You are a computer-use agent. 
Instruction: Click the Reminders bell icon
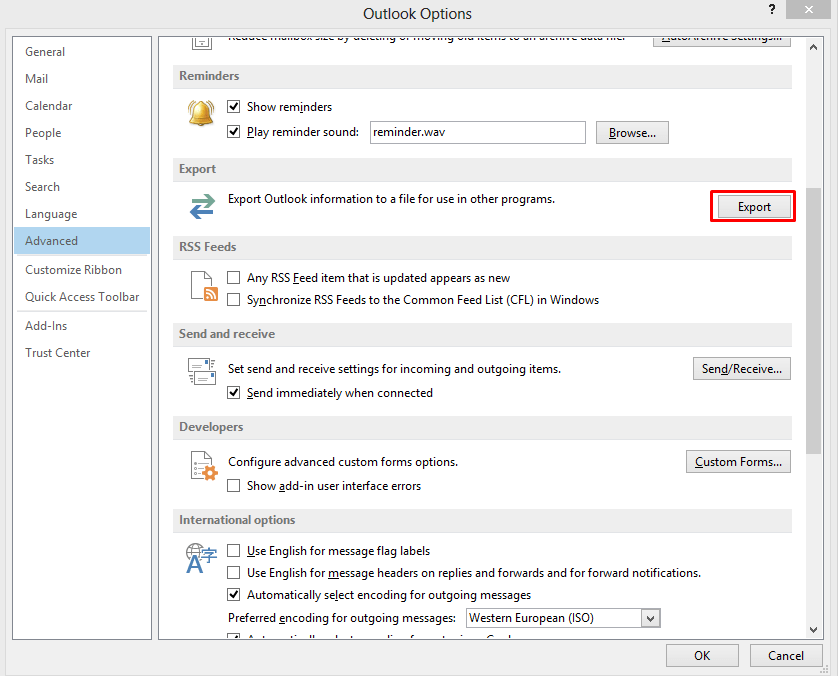coord(201,113)
